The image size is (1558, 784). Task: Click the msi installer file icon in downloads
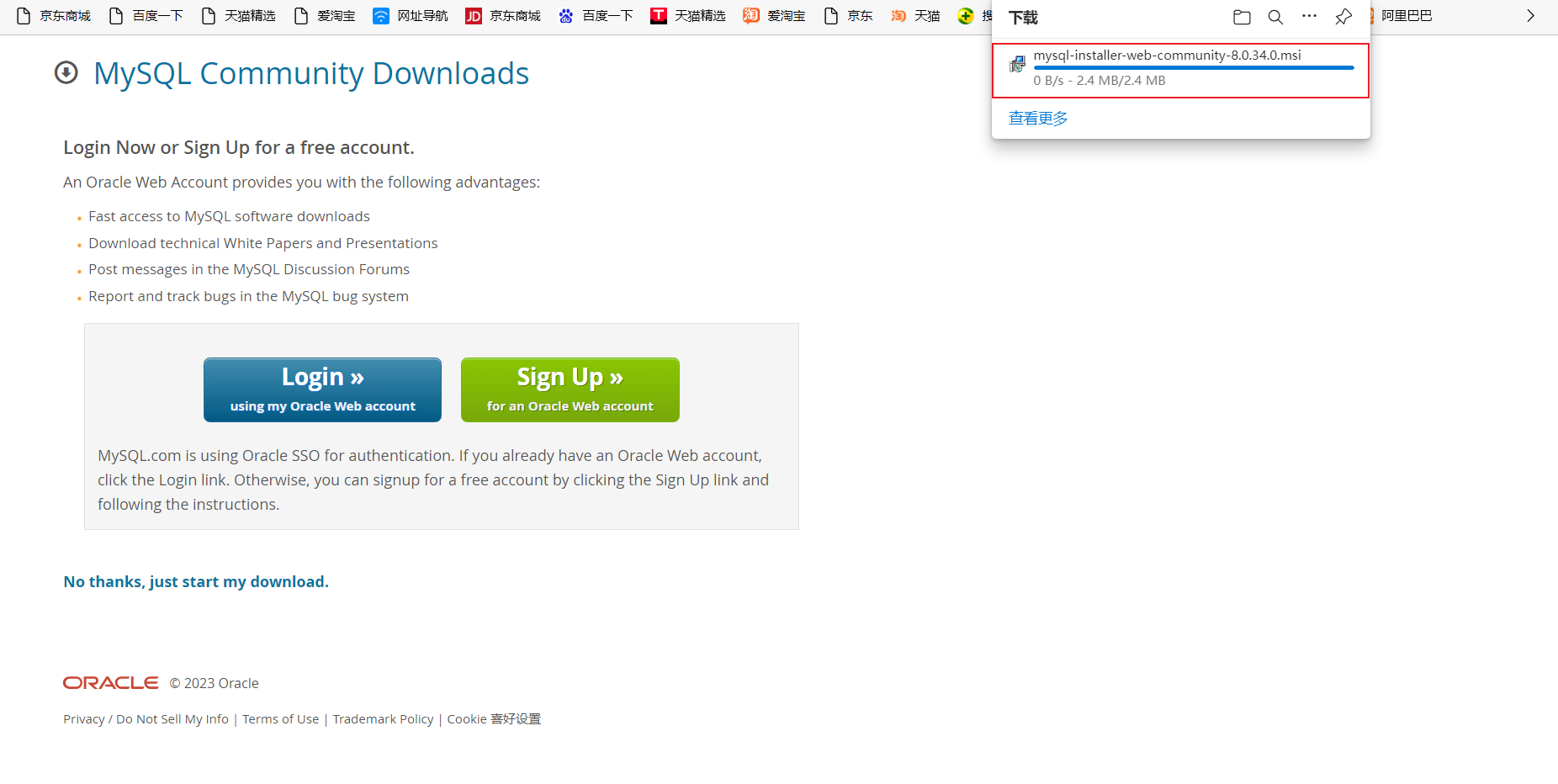point(1017,64)
